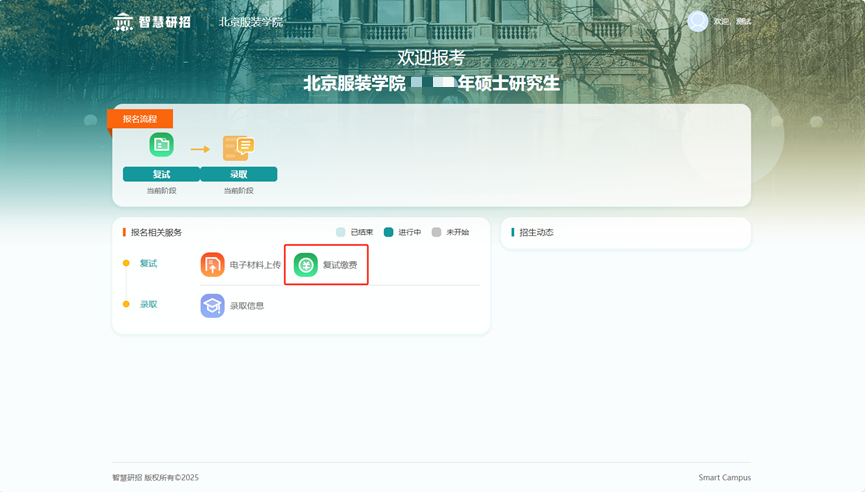Open the orange 电子材料上传 icon
Viewport: 865px width, 492px height.
(212, 265)
